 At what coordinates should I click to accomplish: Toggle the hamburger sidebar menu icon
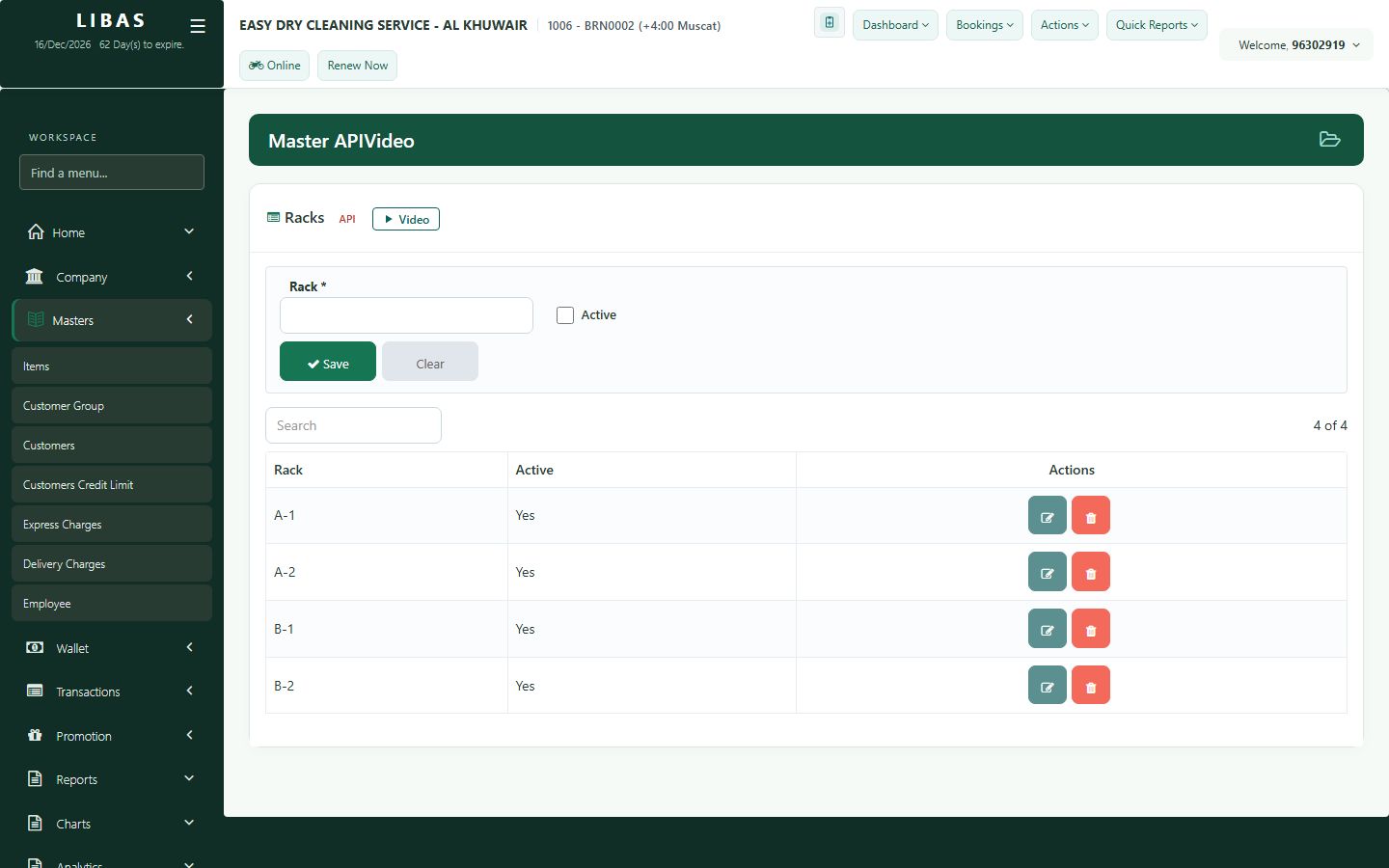click(198, 26)
